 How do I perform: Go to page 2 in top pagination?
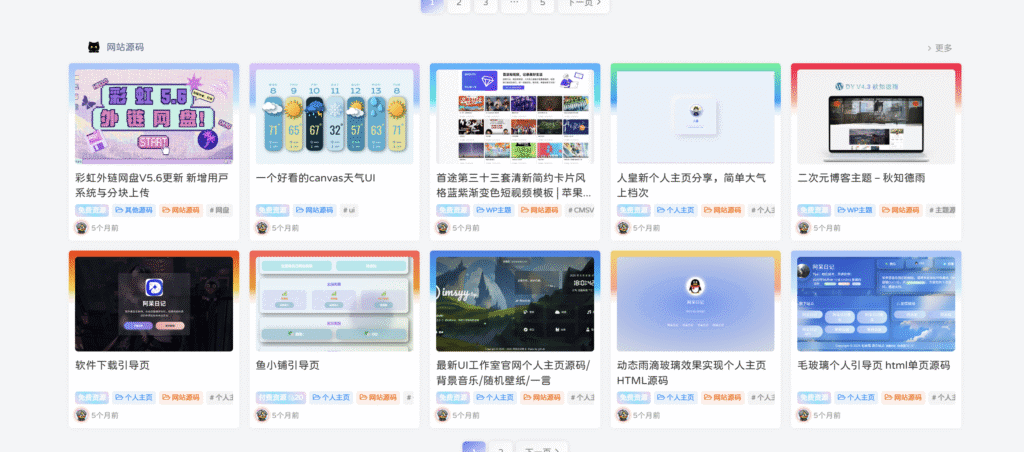coord(458,5)
